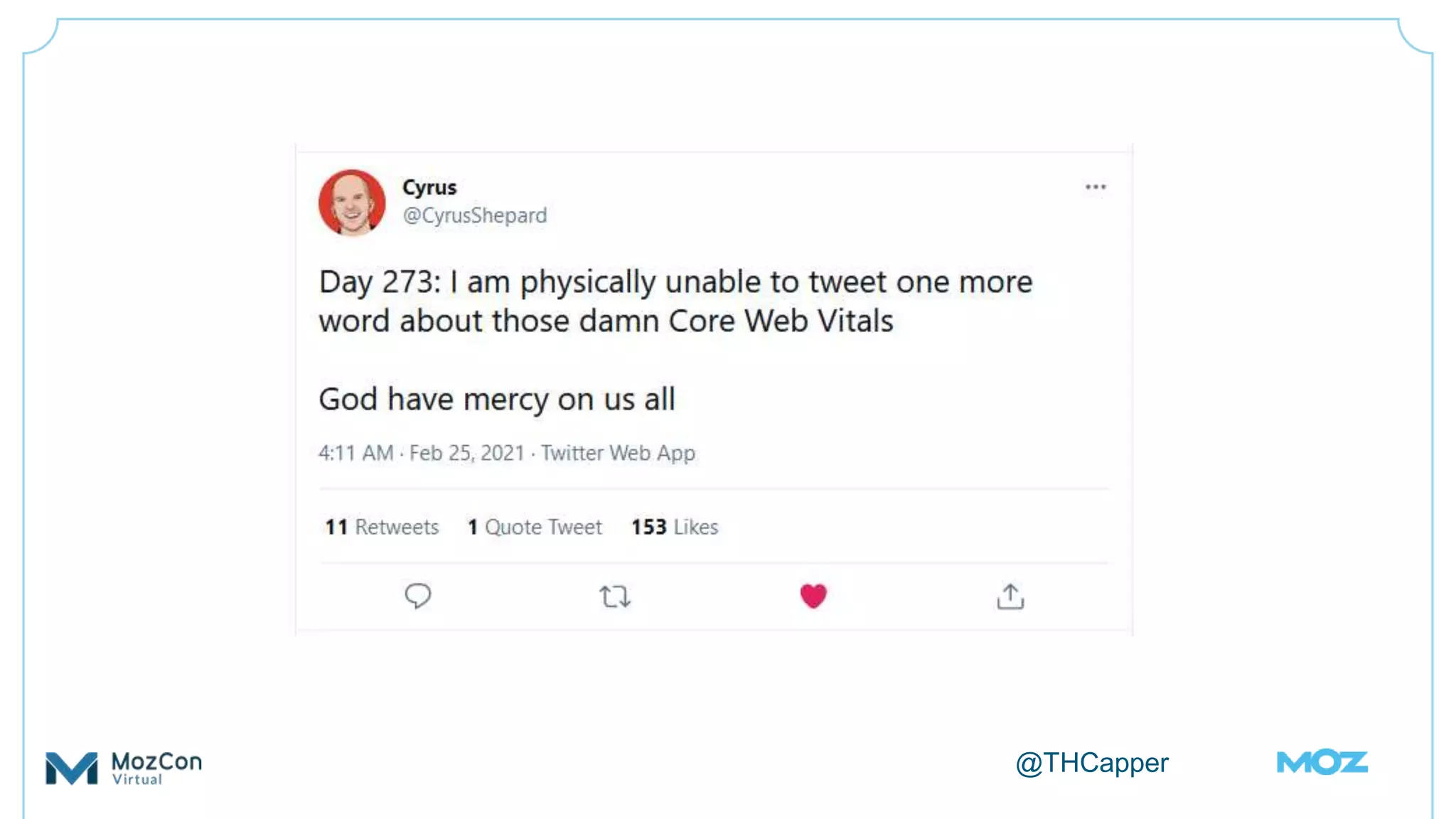The width and height of the screenshot is (1456, 819).
Task: Click the @THCapper handle text
Action: (1091, 763)
